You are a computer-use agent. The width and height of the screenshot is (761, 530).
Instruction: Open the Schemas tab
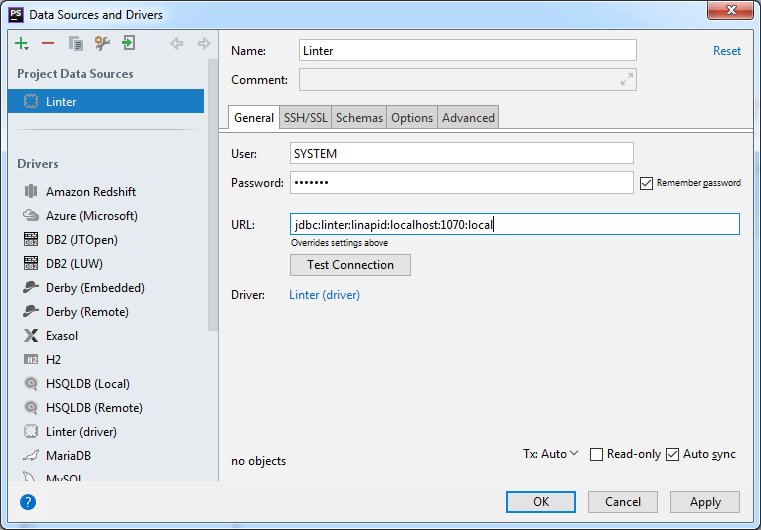point(359,117)
